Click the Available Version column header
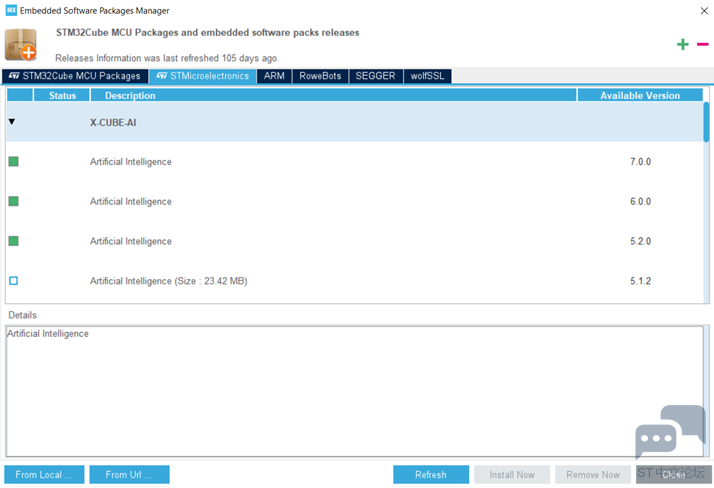The width and height of the screenshot is (714, 488). [640, 95]
